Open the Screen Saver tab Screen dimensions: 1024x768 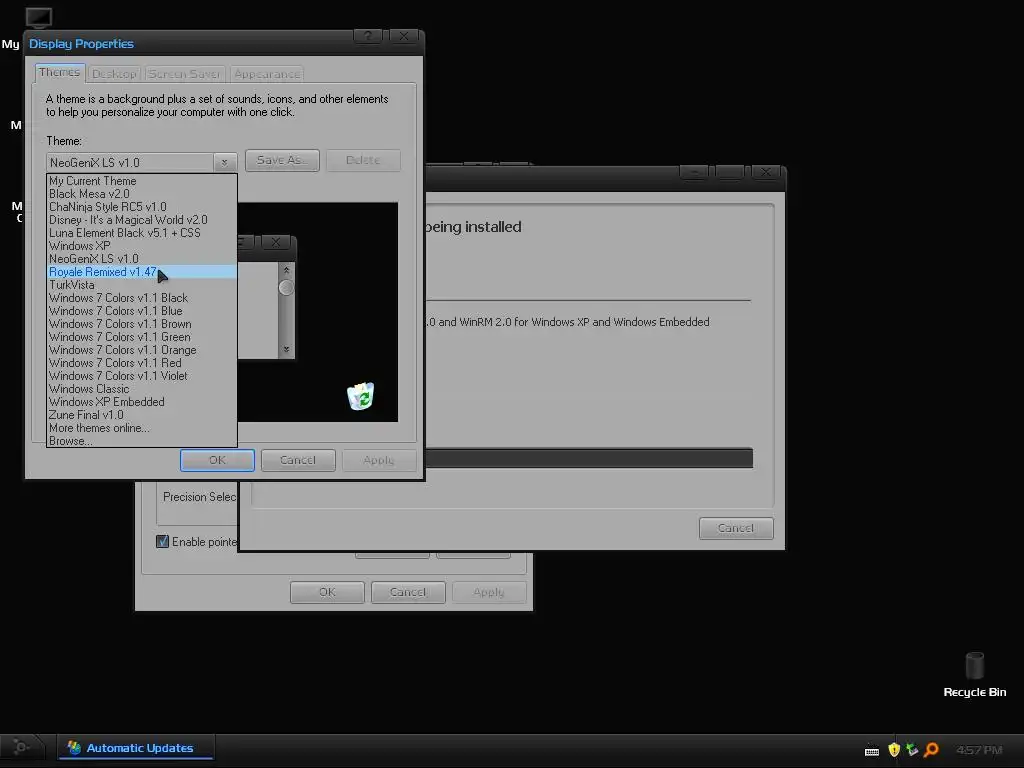pyautogui.click(x=184, y=74)
